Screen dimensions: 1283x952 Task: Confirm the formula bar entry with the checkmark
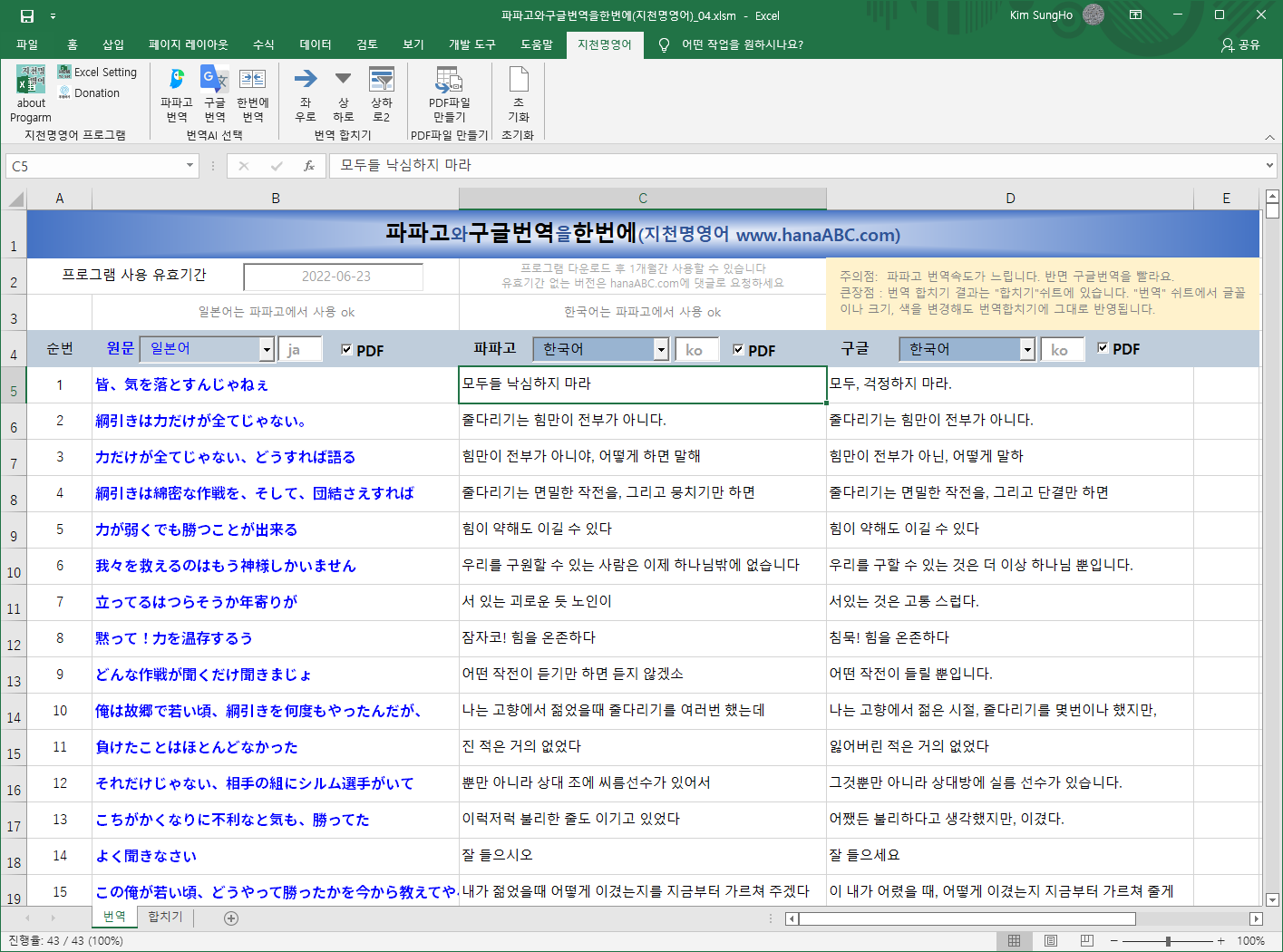tap(276, 166)
